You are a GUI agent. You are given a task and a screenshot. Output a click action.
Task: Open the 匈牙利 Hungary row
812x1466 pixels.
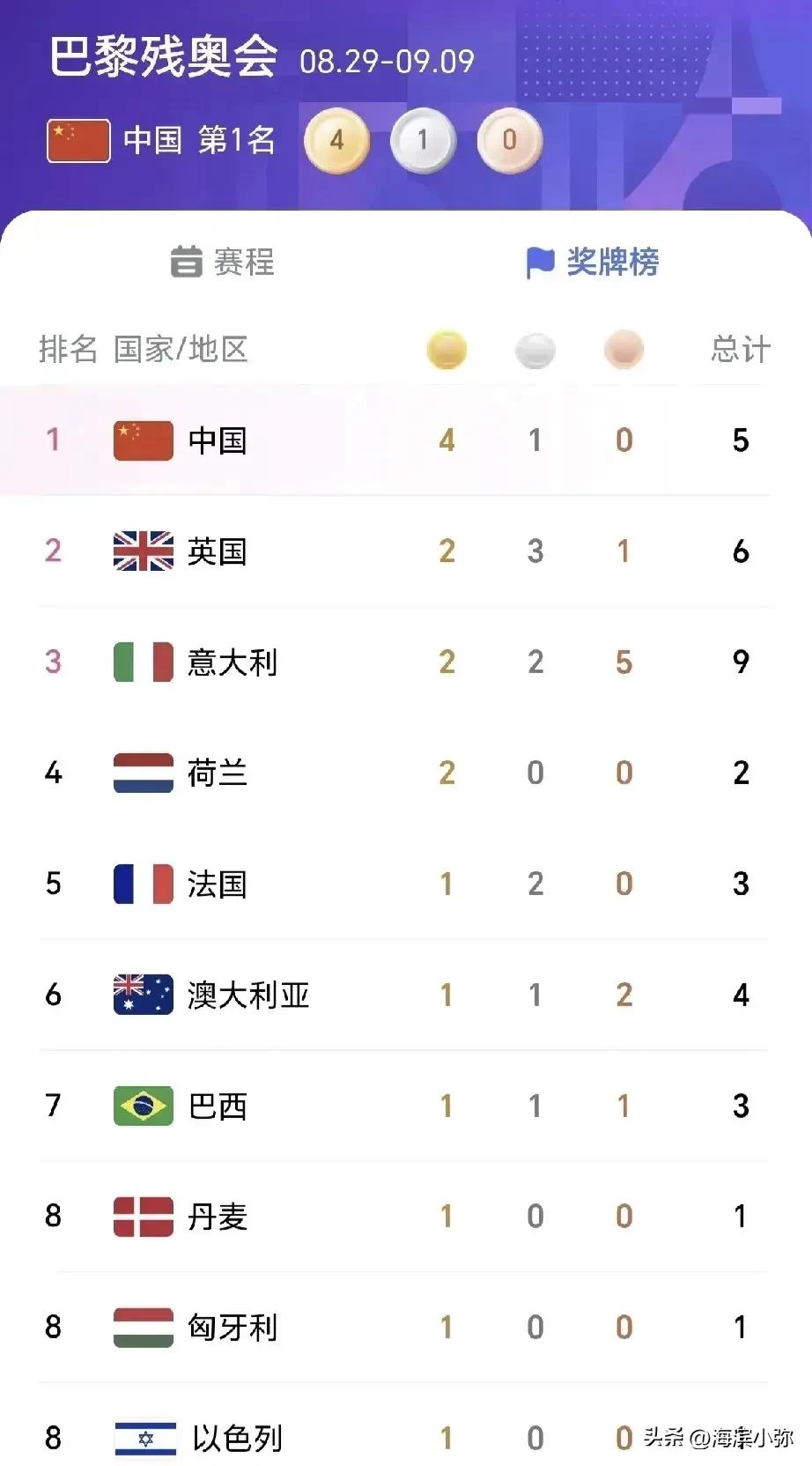406,1328
